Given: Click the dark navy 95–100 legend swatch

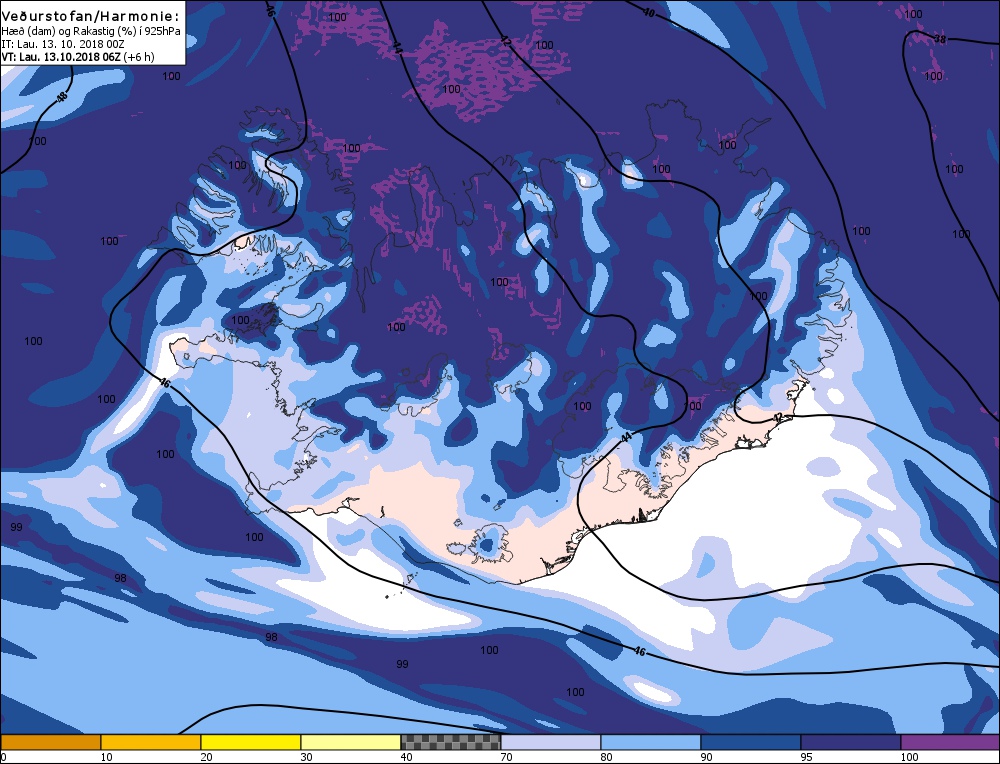Looking at the screenshot, I should coord(851,742).
